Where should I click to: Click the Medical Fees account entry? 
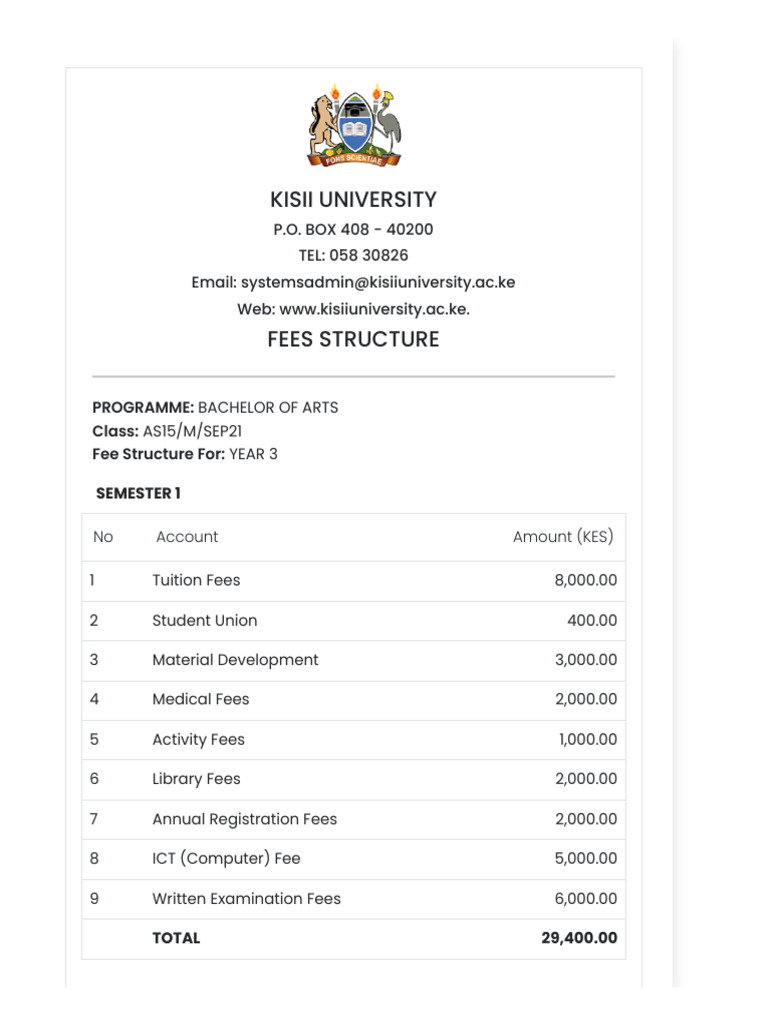(200, 699)
